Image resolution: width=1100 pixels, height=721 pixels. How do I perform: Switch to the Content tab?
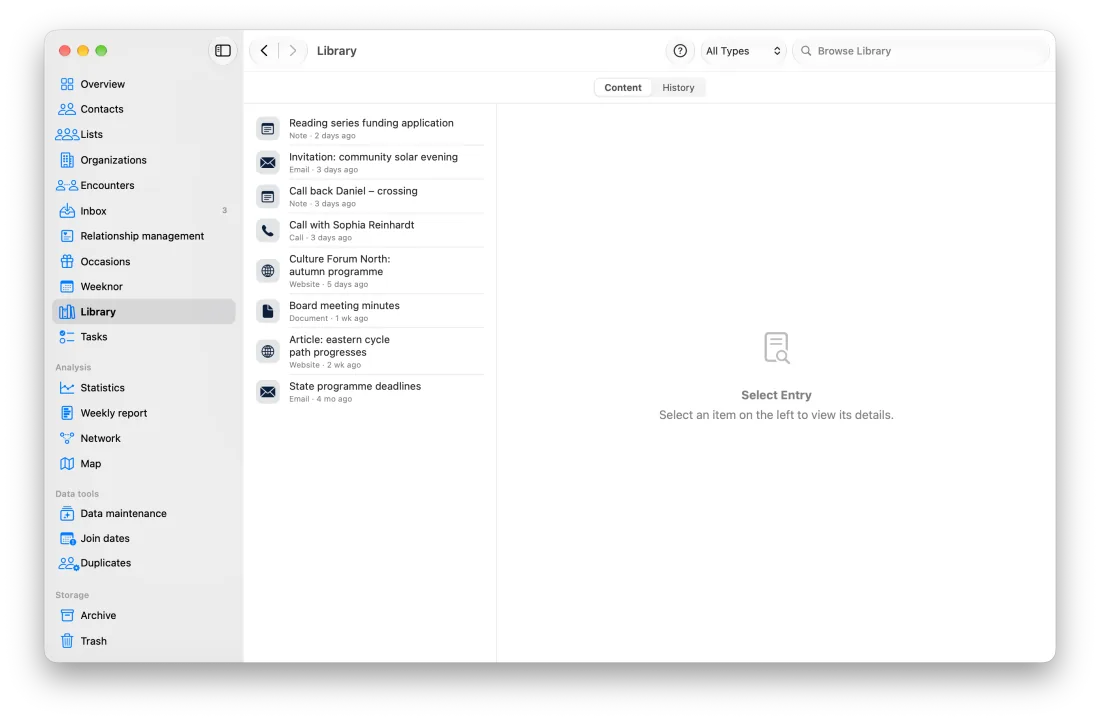(x=623, y=88)
